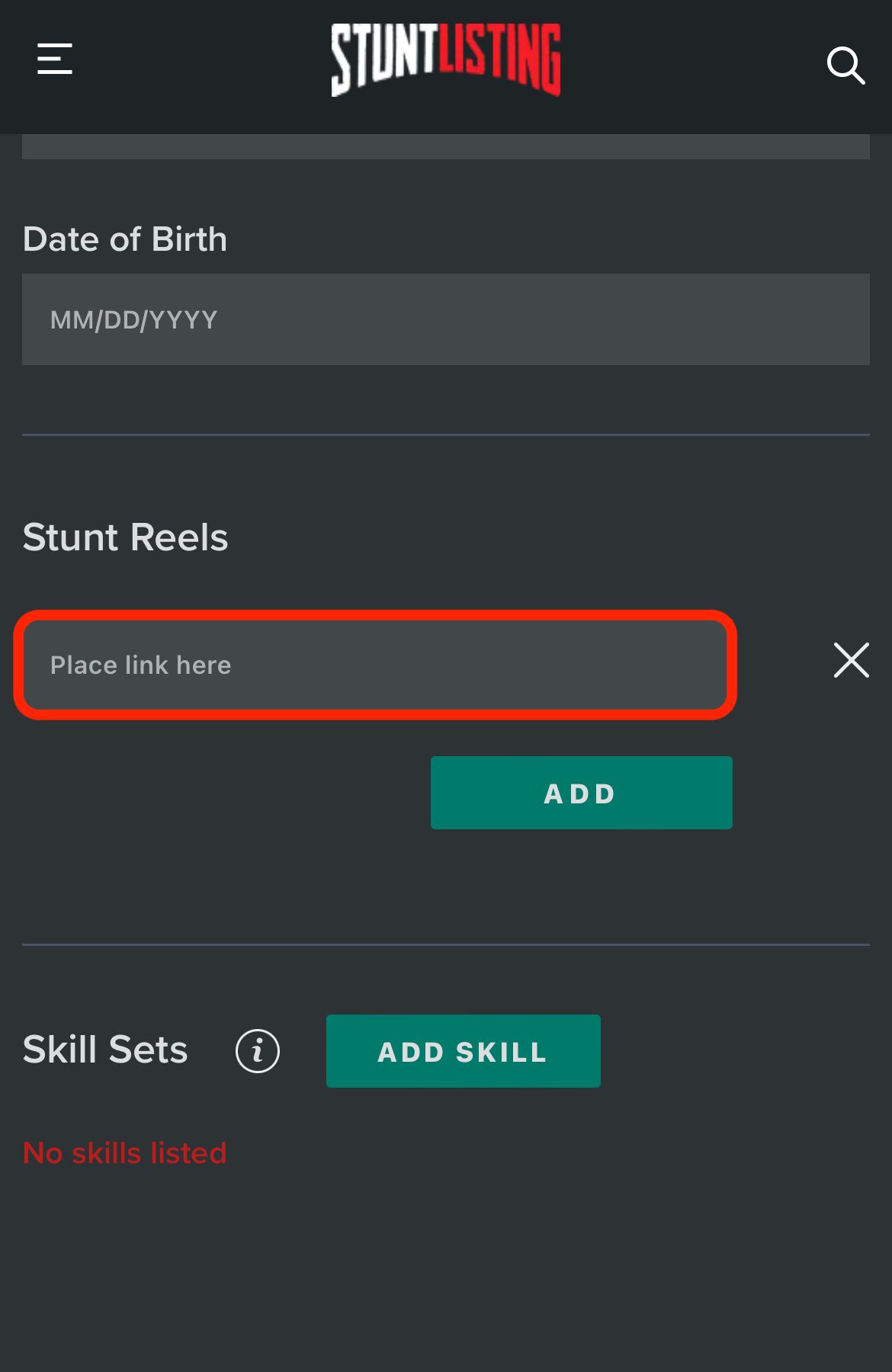Click the Date of Birth label

point(125,239)
